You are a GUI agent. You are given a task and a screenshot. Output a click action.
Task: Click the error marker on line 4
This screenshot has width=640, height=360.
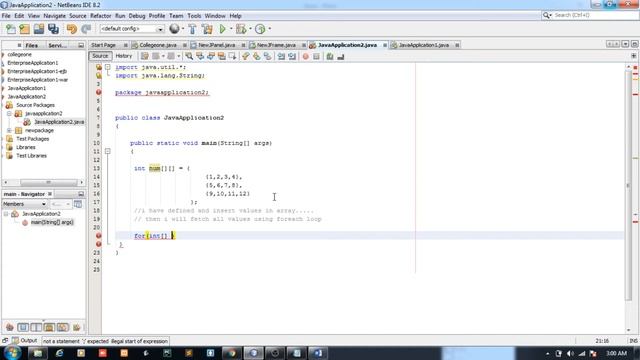98,92
